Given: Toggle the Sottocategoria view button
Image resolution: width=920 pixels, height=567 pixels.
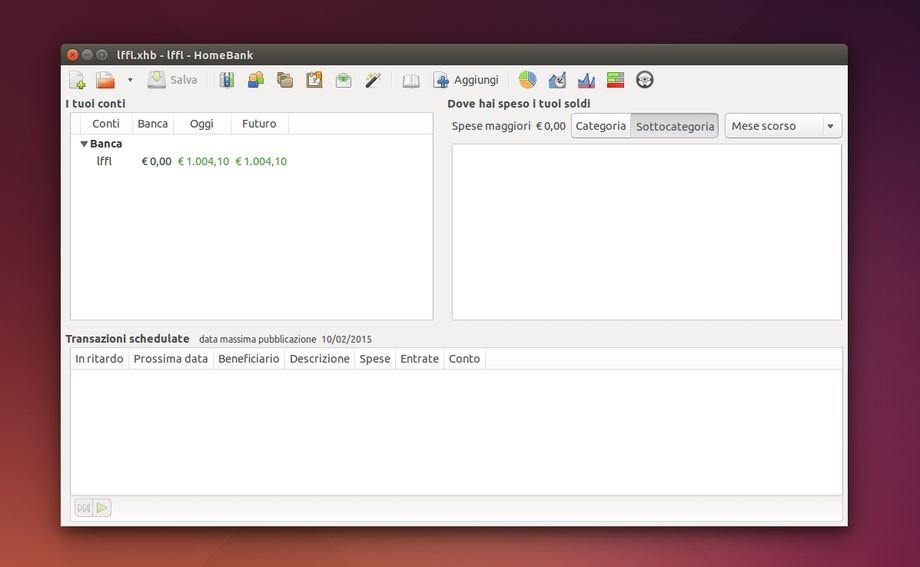Looking at the screenshot, I should [x=675, y=126].
